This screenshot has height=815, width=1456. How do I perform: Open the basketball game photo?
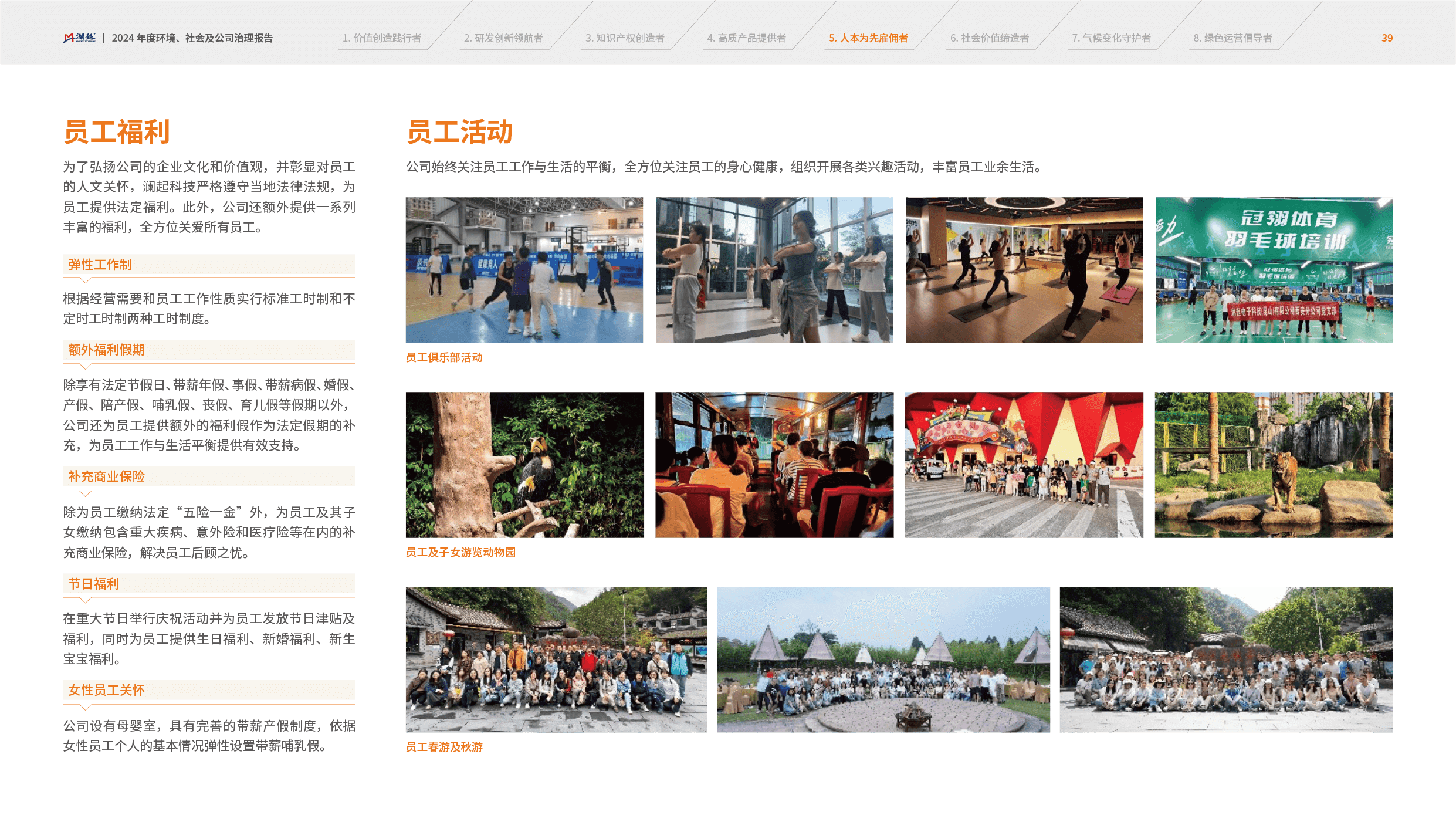524,270
